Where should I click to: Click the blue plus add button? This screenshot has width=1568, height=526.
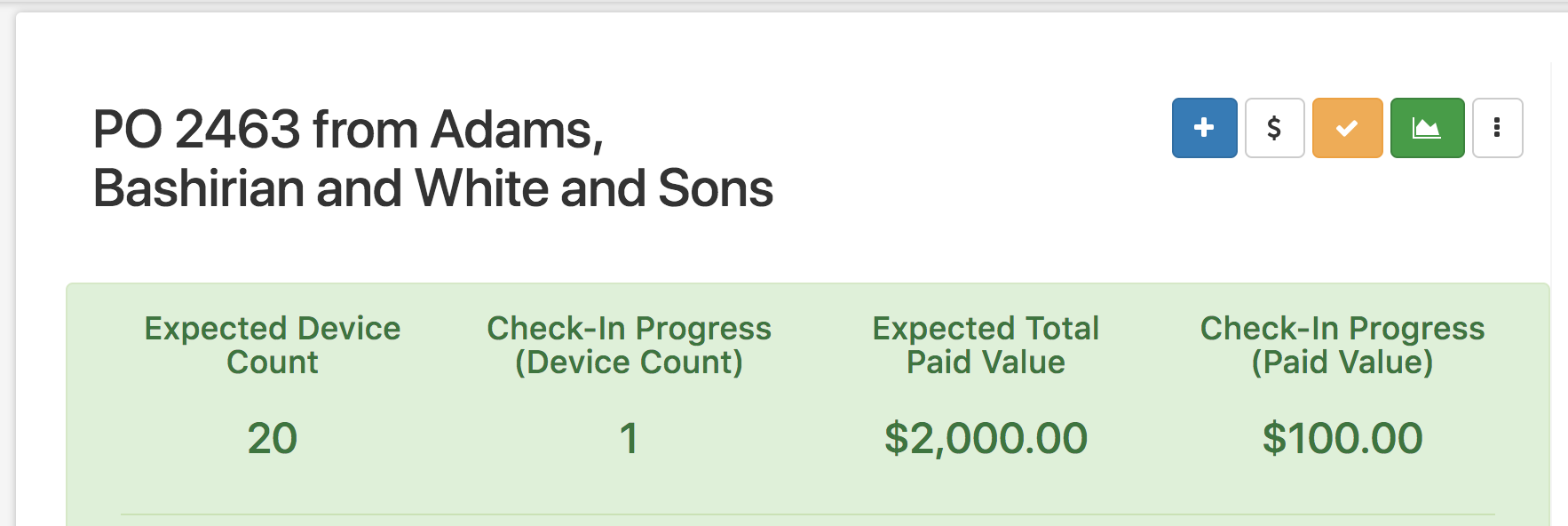tap(1204, 128)
